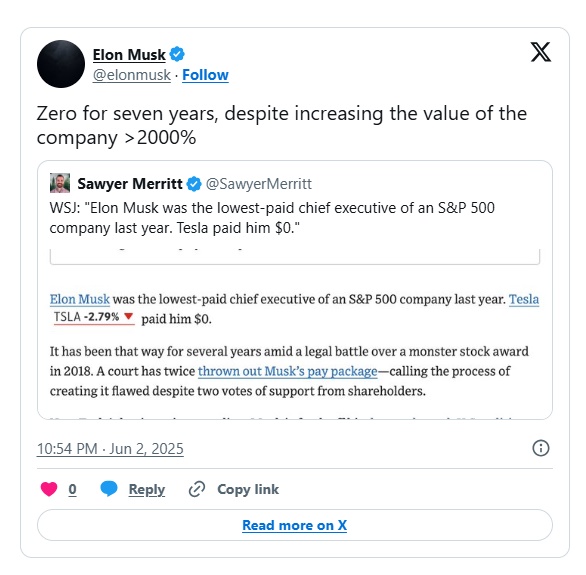Click Elon Musk's verified badge

pos(177,54)
